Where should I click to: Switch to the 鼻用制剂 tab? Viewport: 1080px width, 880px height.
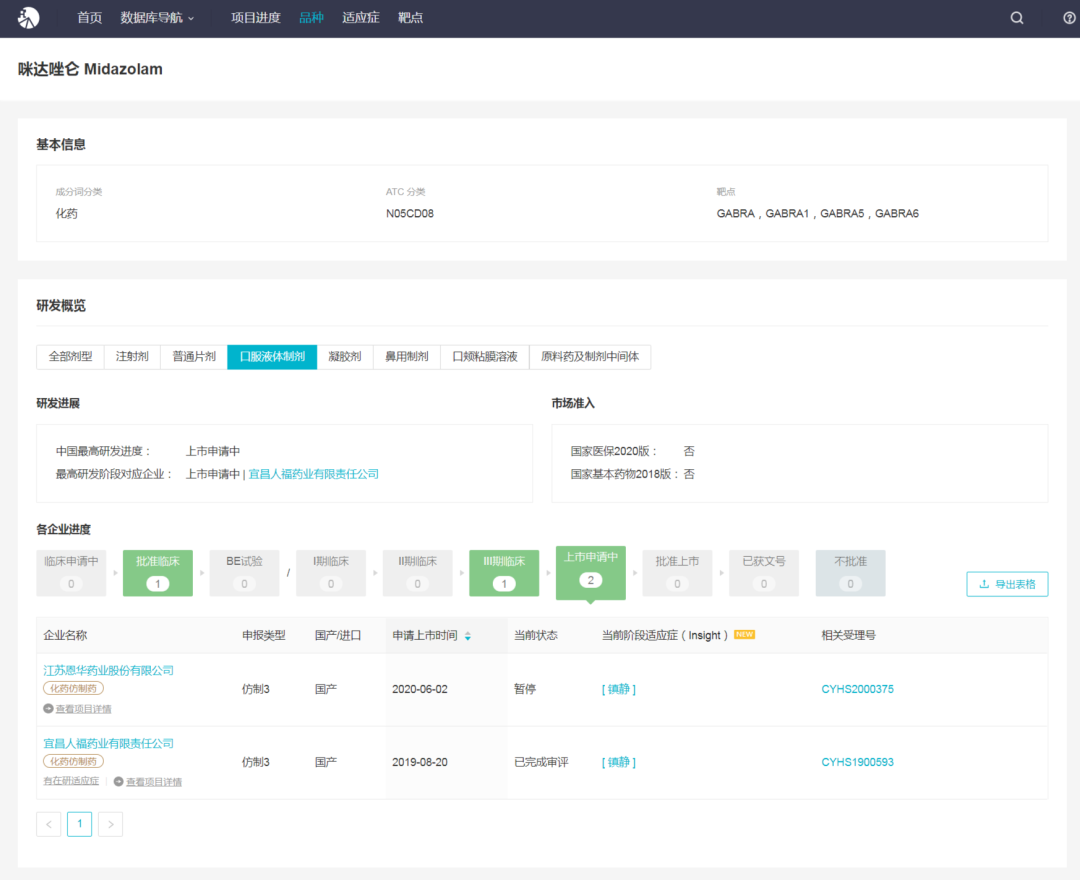click(407, 357)
